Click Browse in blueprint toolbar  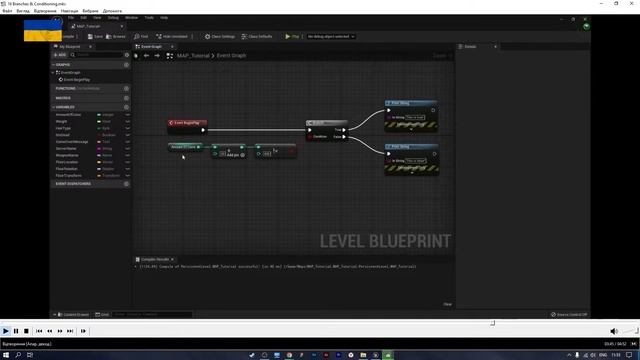116,36
